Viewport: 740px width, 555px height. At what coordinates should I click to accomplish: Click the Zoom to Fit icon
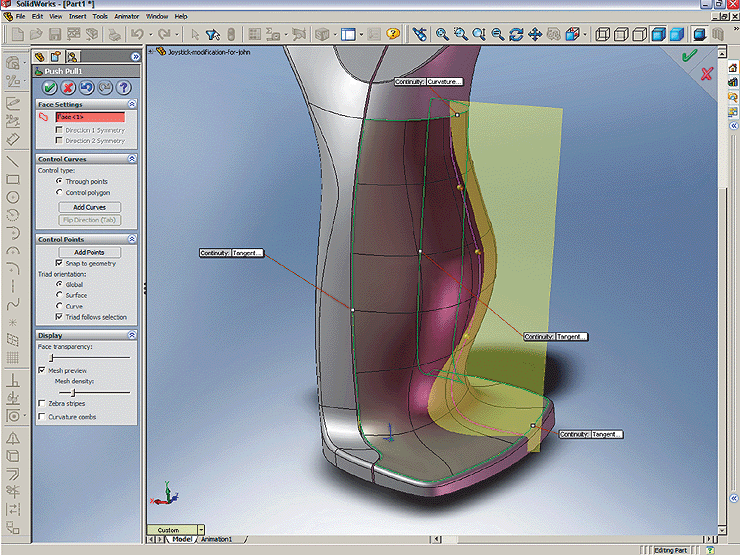[x=442, y=34]
